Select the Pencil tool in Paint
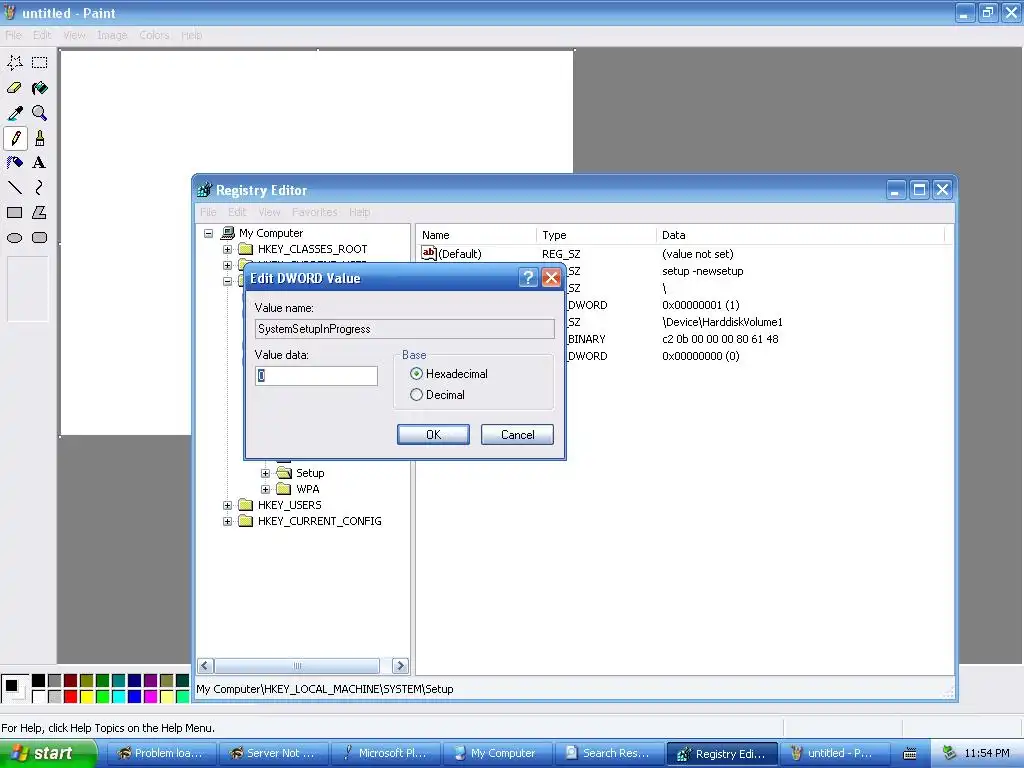Viewport: 1024px width, 768px height. 15,138
